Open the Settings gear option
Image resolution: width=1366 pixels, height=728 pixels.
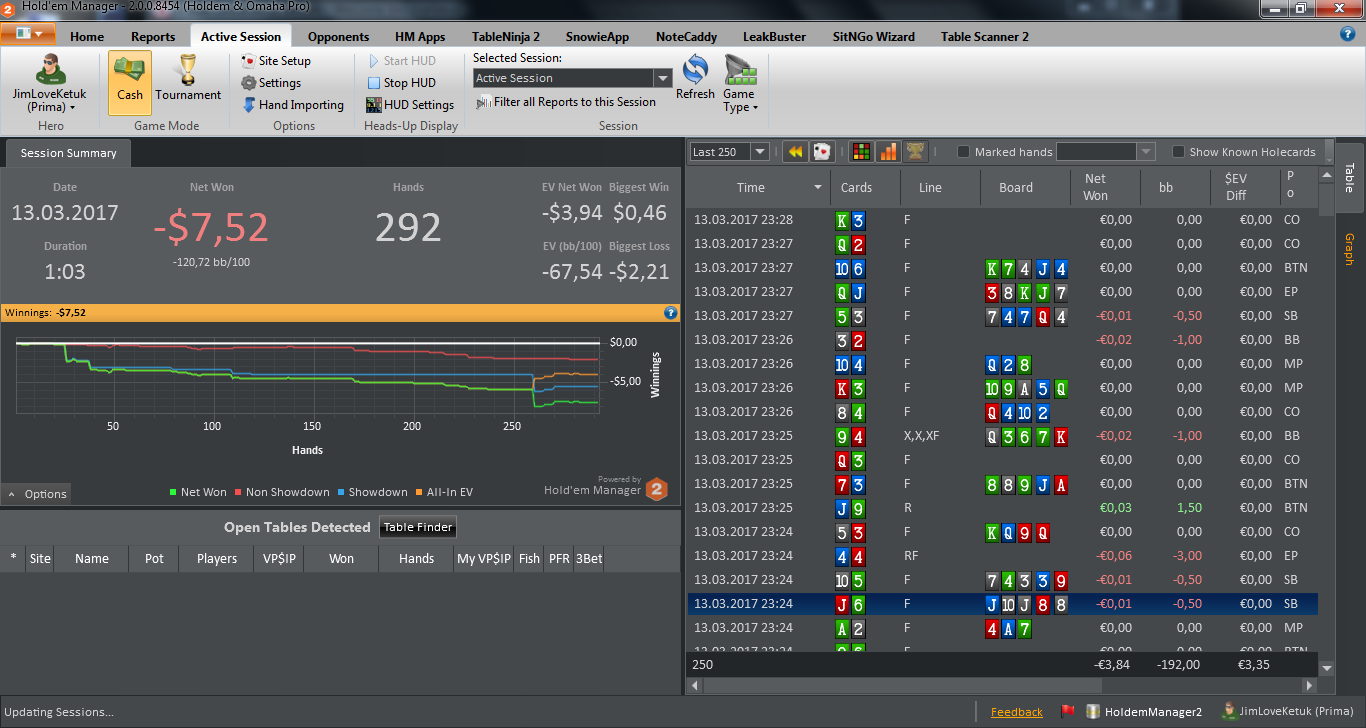[271, 83]
